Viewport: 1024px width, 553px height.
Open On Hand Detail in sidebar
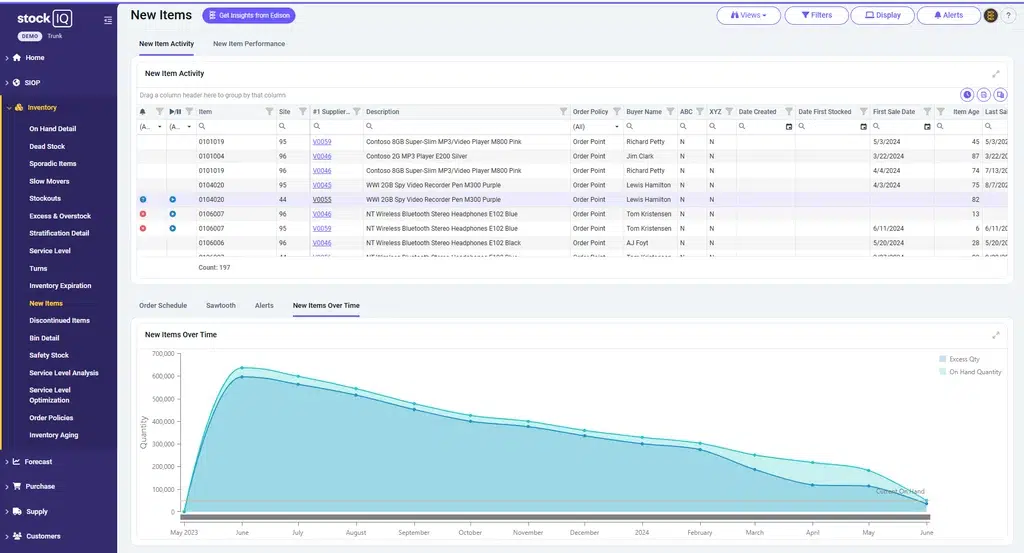point(52,129)
